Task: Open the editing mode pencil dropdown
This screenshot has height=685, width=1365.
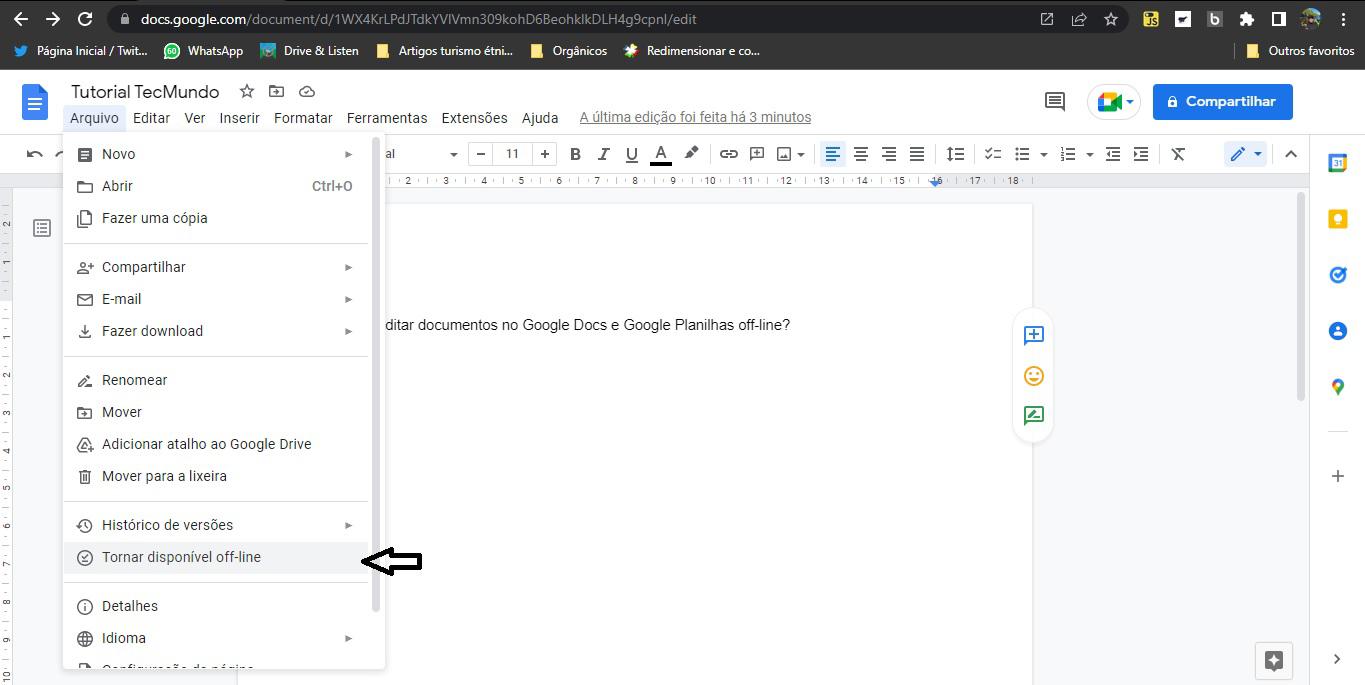Action: tap(1245, 154)
